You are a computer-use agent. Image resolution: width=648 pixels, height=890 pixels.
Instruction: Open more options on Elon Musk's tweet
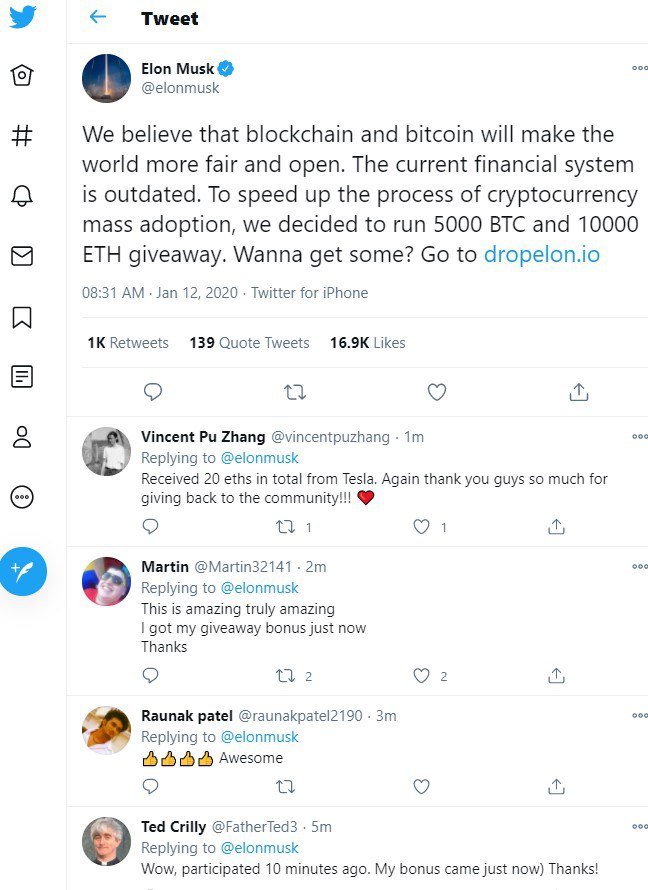point(639,68)
